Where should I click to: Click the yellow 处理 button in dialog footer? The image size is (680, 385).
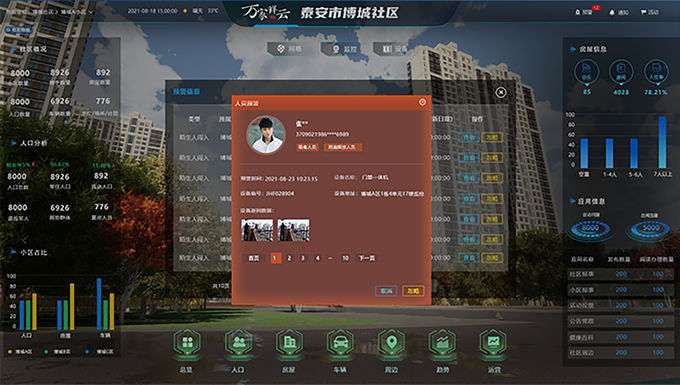point(413,291)
